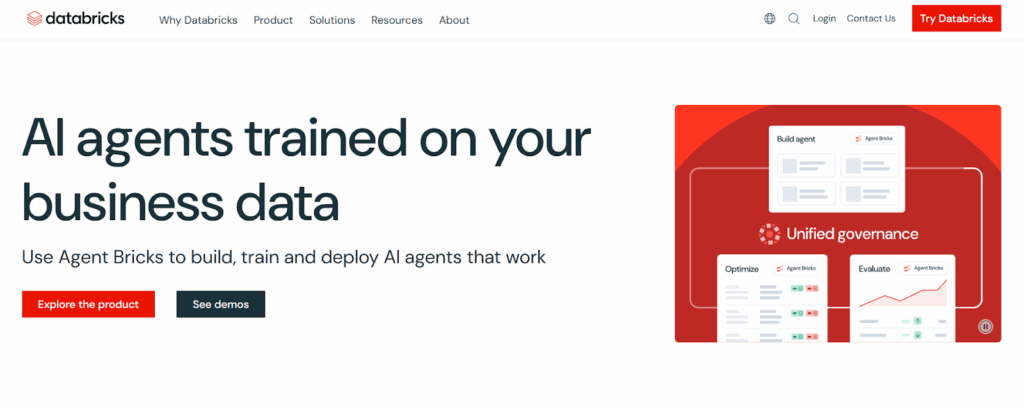Open the About menu
This screenshot has width=1024, height=407.
tap(454, 20)
